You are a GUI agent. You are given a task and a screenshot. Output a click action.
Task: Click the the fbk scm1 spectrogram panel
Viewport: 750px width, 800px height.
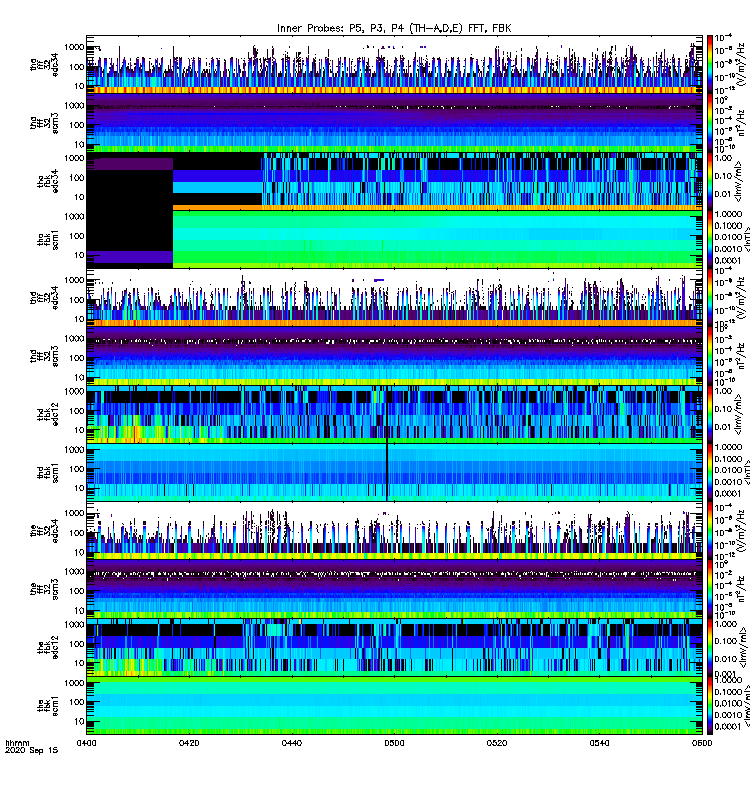pos(394,706)
